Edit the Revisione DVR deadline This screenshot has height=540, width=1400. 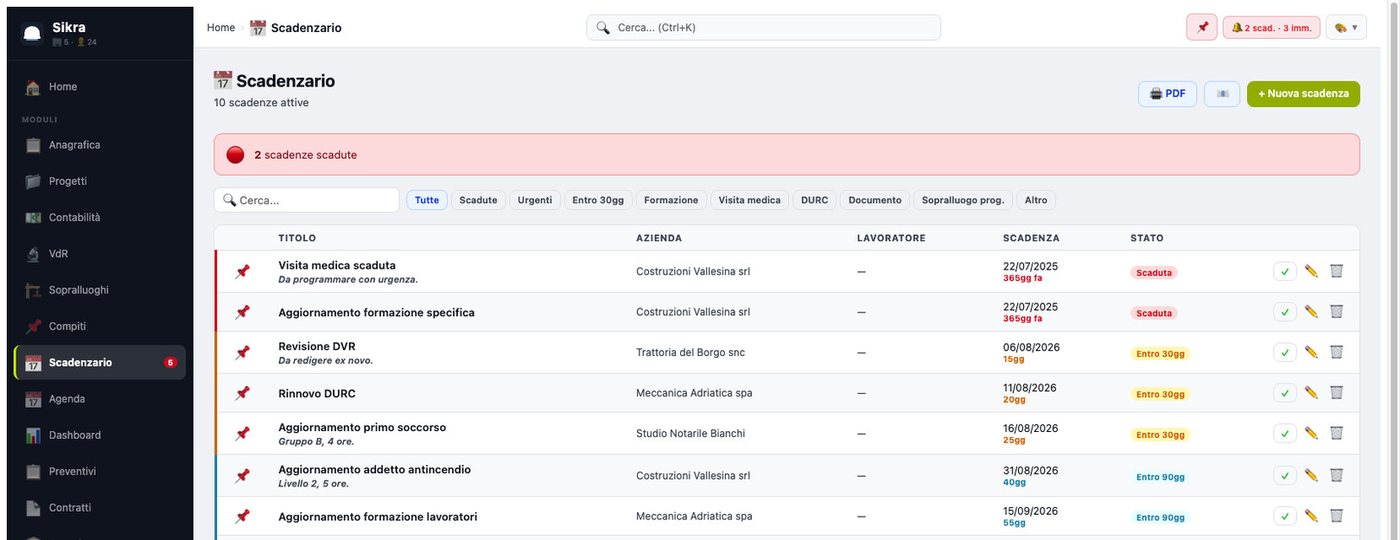(x=1311, y=353)
